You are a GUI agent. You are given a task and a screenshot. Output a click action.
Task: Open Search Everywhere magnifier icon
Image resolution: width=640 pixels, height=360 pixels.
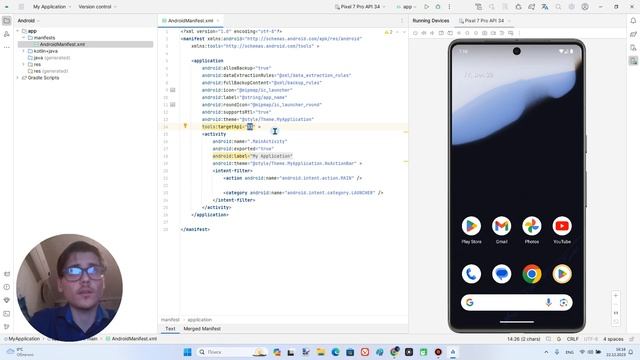pos(558,7)
